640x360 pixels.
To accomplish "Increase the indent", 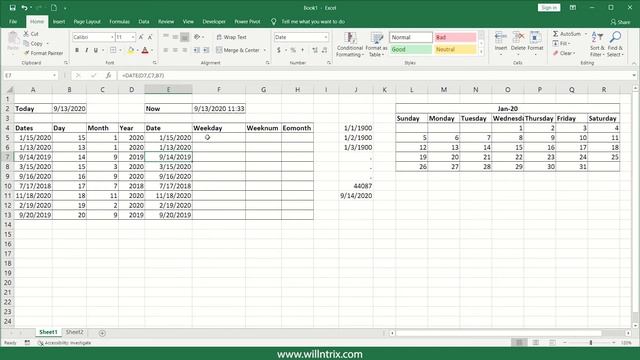I will pos(206,50).
